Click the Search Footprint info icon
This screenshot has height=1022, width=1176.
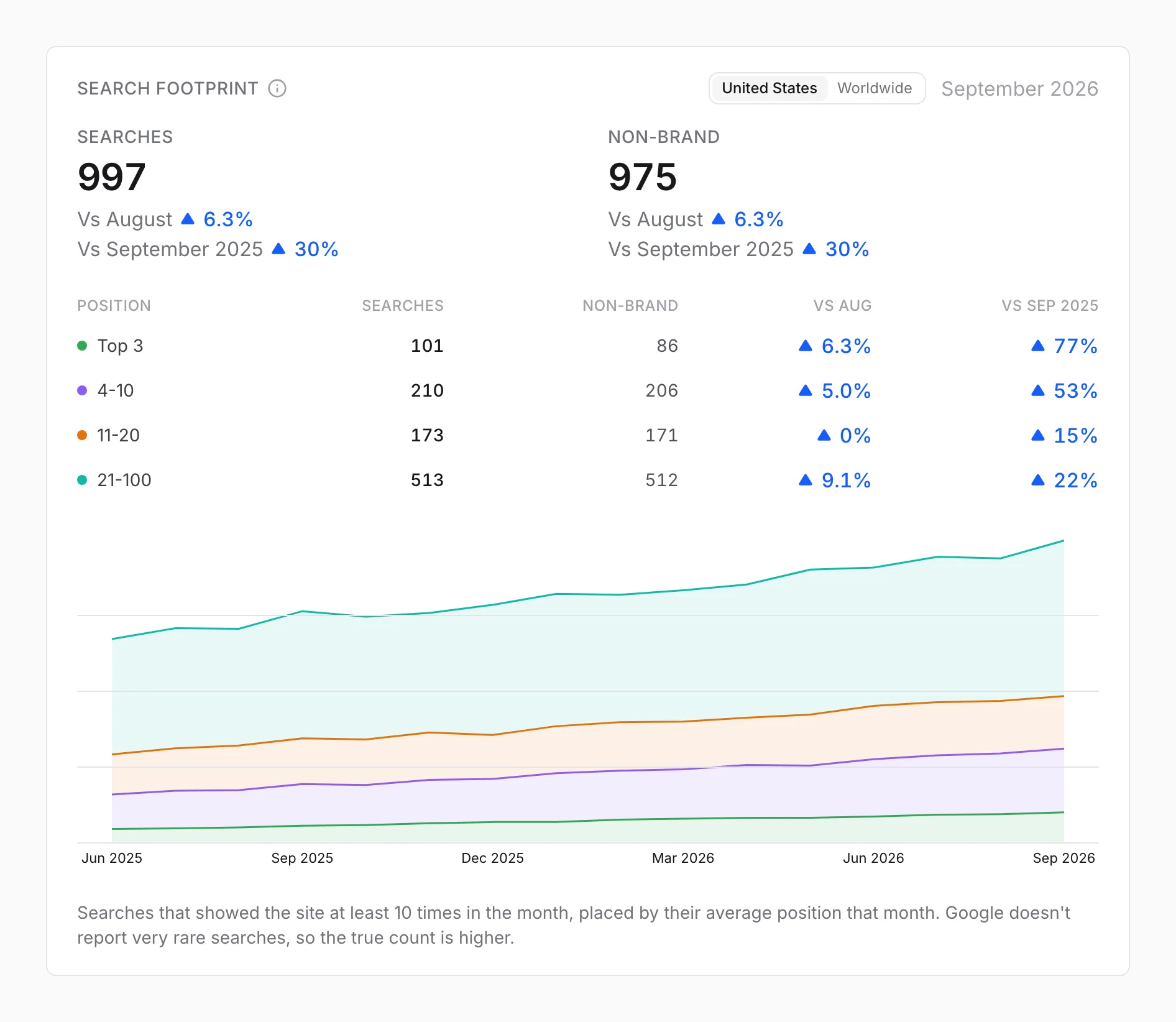point(277,88)
